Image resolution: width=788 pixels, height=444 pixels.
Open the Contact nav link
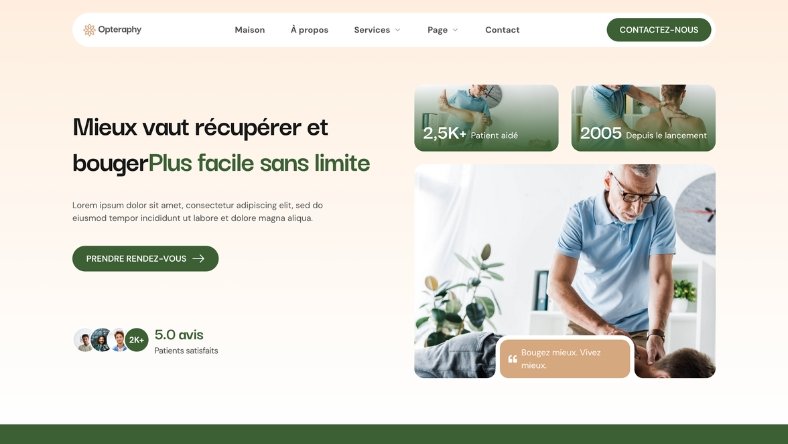click(503, 30)
